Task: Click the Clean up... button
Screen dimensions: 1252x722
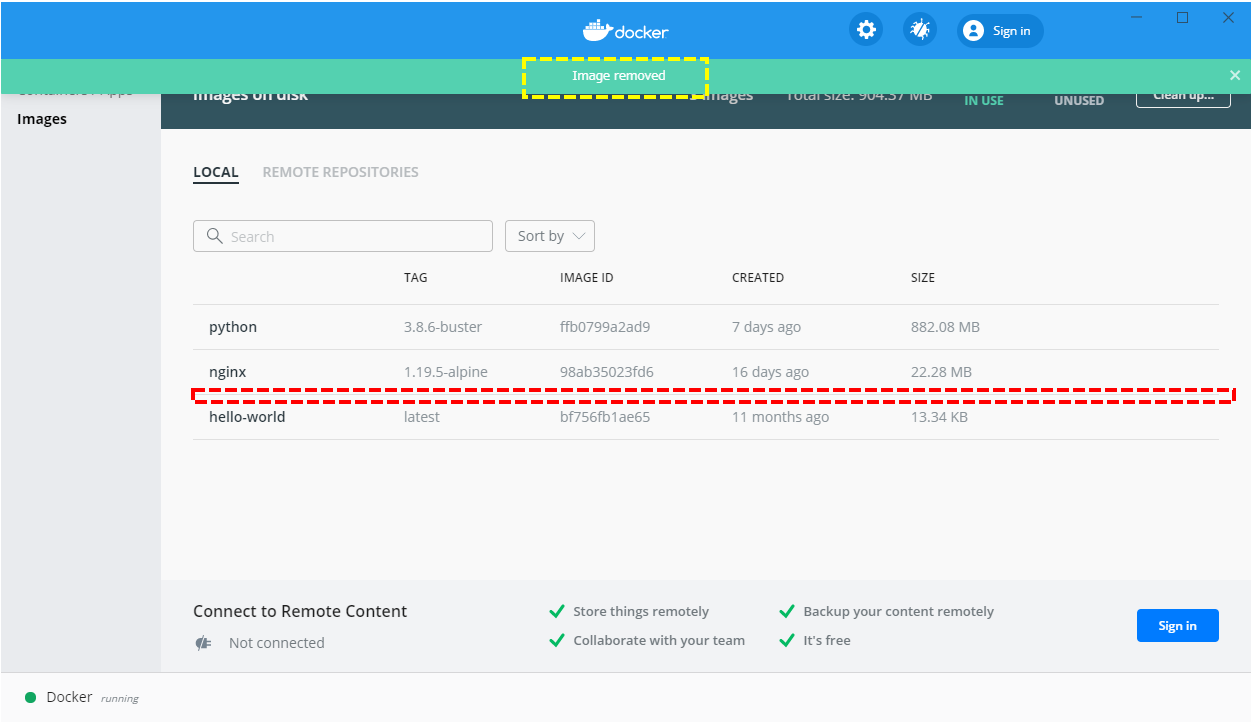Action: (1183, 97)
